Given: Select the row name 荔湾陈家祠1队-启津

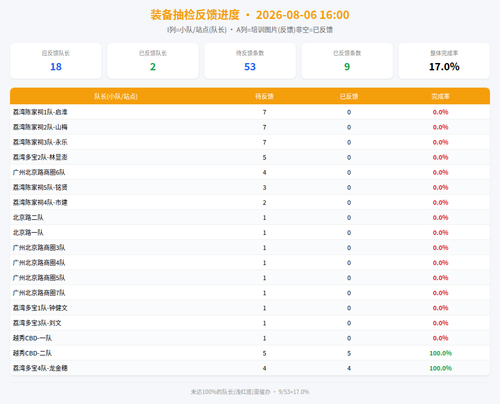Looking at the screenshot, I should tap(40, 112).
